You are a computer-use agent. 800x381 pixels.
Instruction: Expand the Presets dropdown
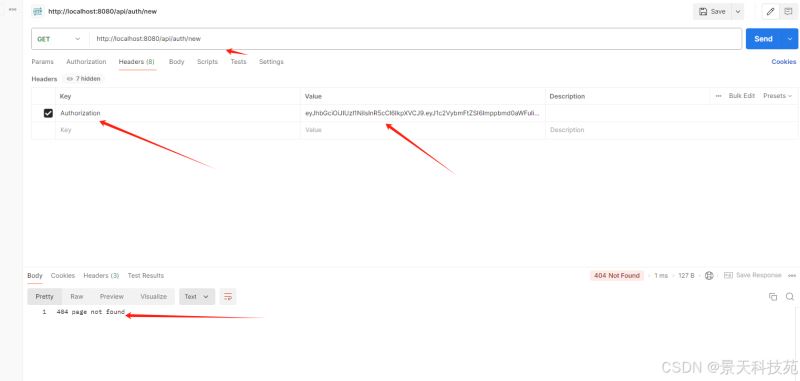pos(778,96)
